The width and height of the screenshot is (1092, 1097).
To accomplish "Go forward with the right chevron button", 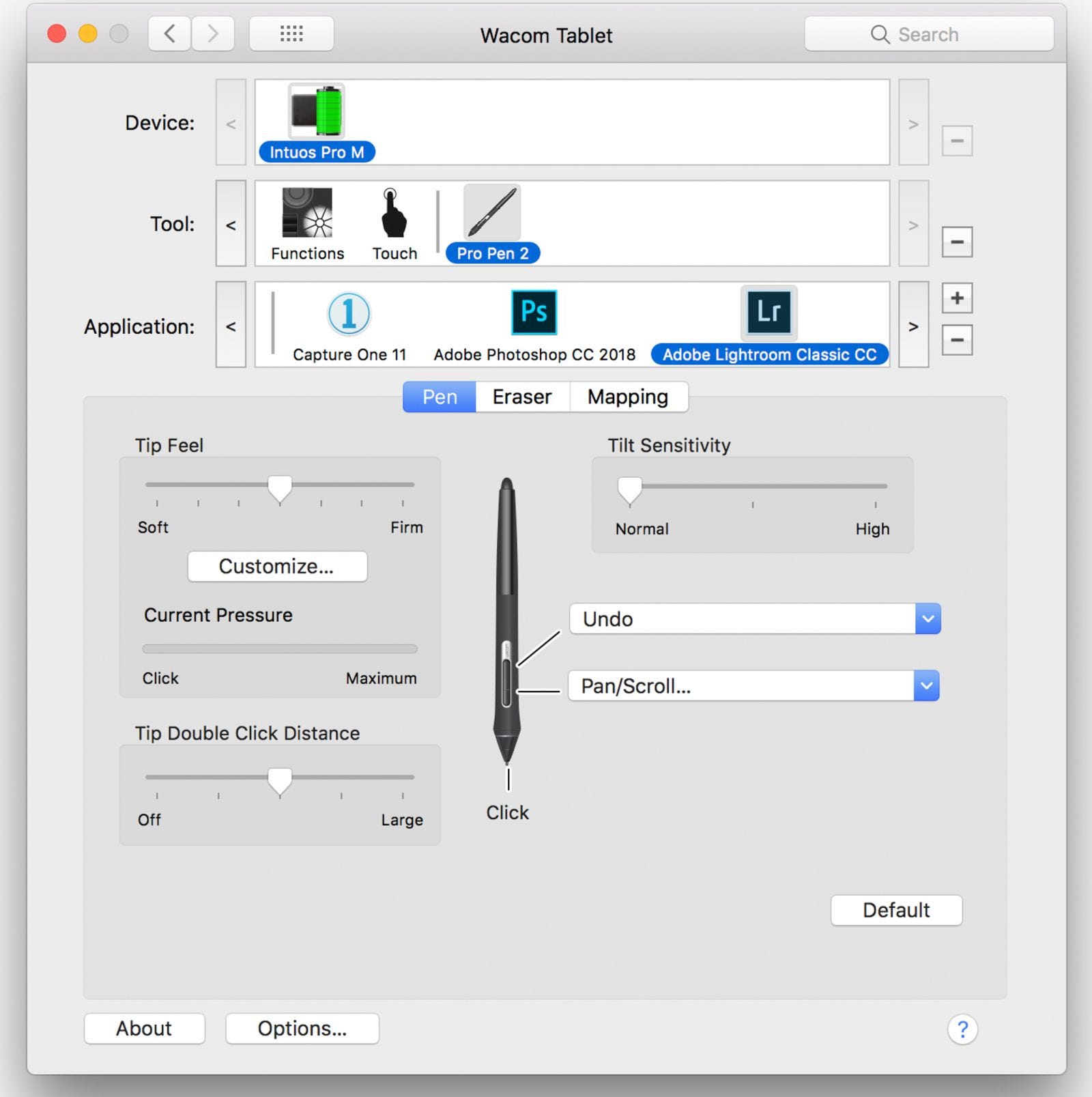I will 213,33.
